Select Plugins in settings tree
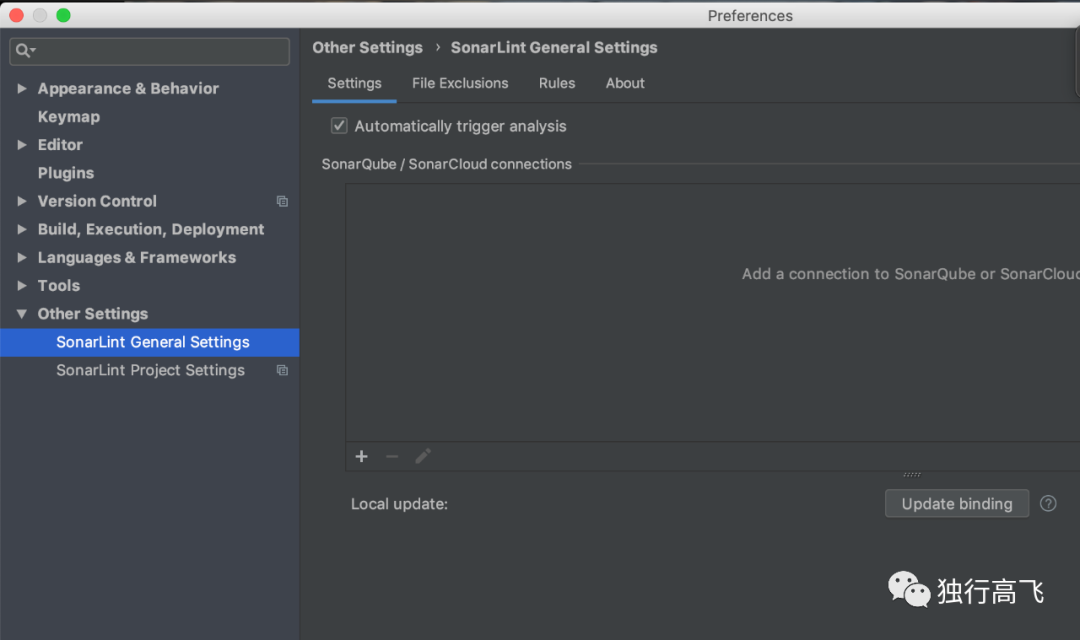This screenshot has height=640, width=1080. tap(66, 173)
